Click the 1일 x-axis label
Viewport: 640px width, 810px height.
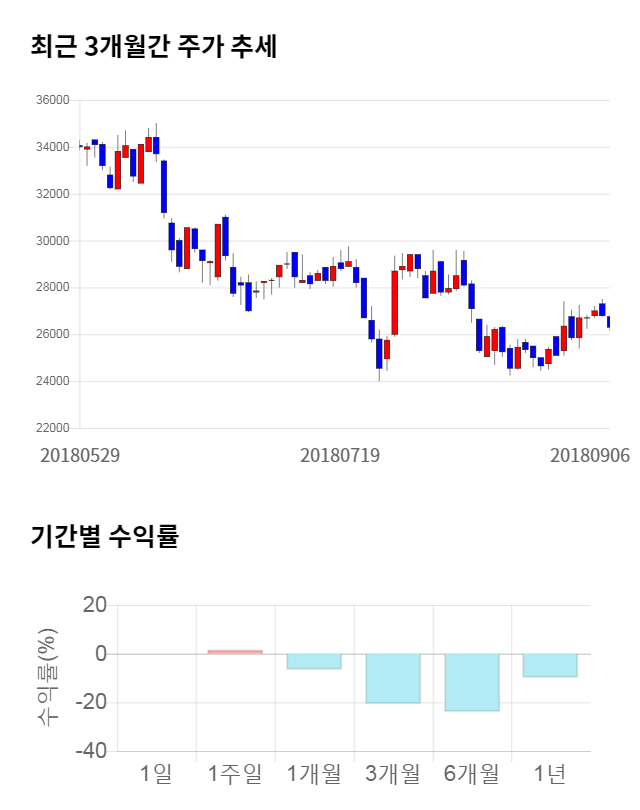[x=156, y=773]
